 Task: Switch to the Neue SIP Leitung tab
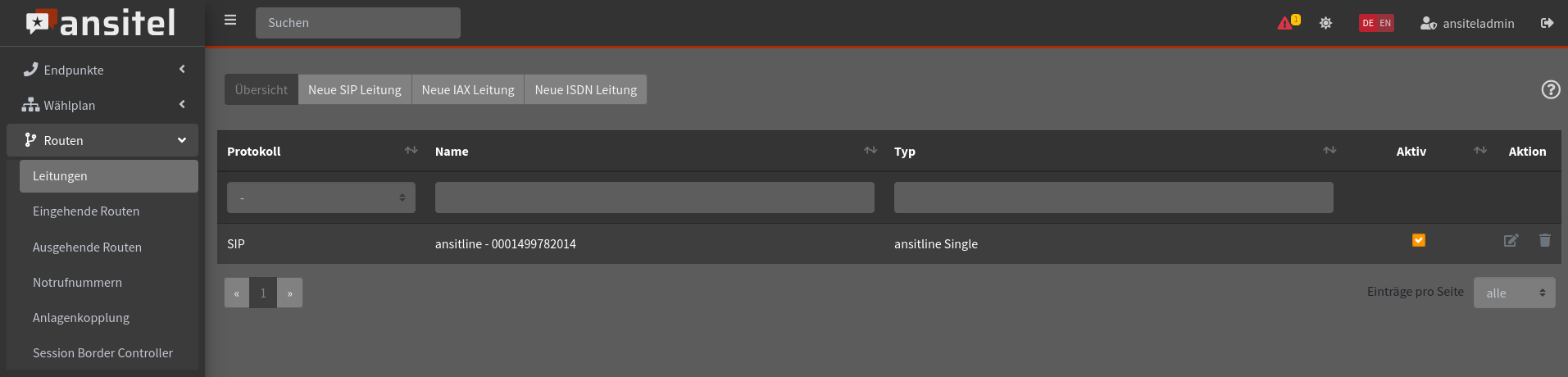coord(354,90)
